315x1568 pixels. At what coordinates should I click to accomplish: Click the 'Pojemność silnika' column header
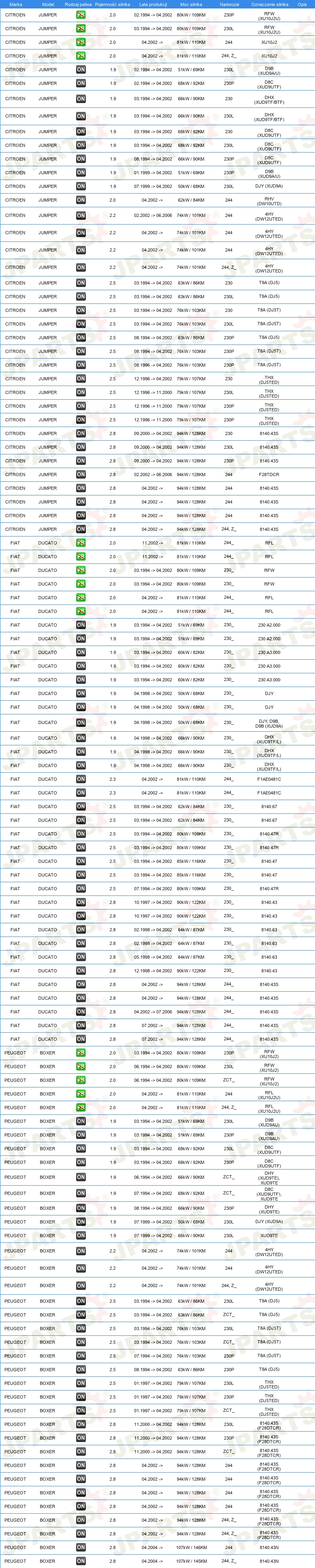(x=112, y=4)
